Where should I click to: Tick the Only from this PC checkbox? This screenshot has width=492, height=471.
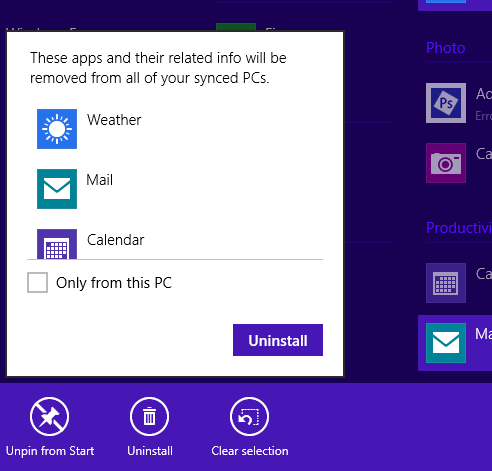pyautogui.click(x=37, y=283)
